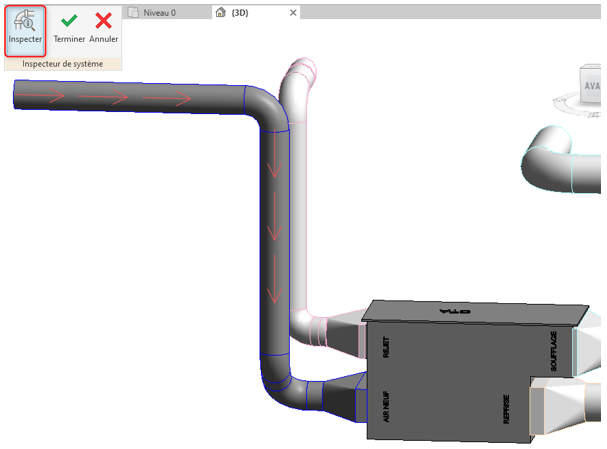Viewport: 607px width, 449px height.
Task: Click the house icon on the 3D tab
Action: click(221, 12)
